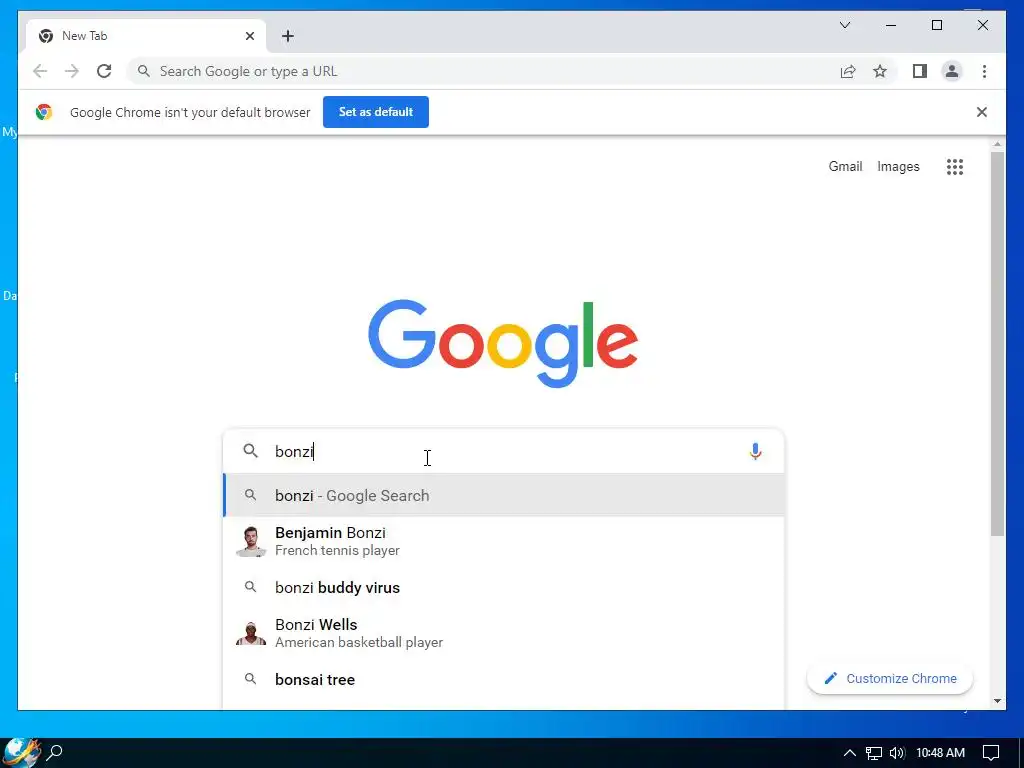Open the Google apps grid
The width and height of the screenshot is (1024, 768).
coord(955,167)
